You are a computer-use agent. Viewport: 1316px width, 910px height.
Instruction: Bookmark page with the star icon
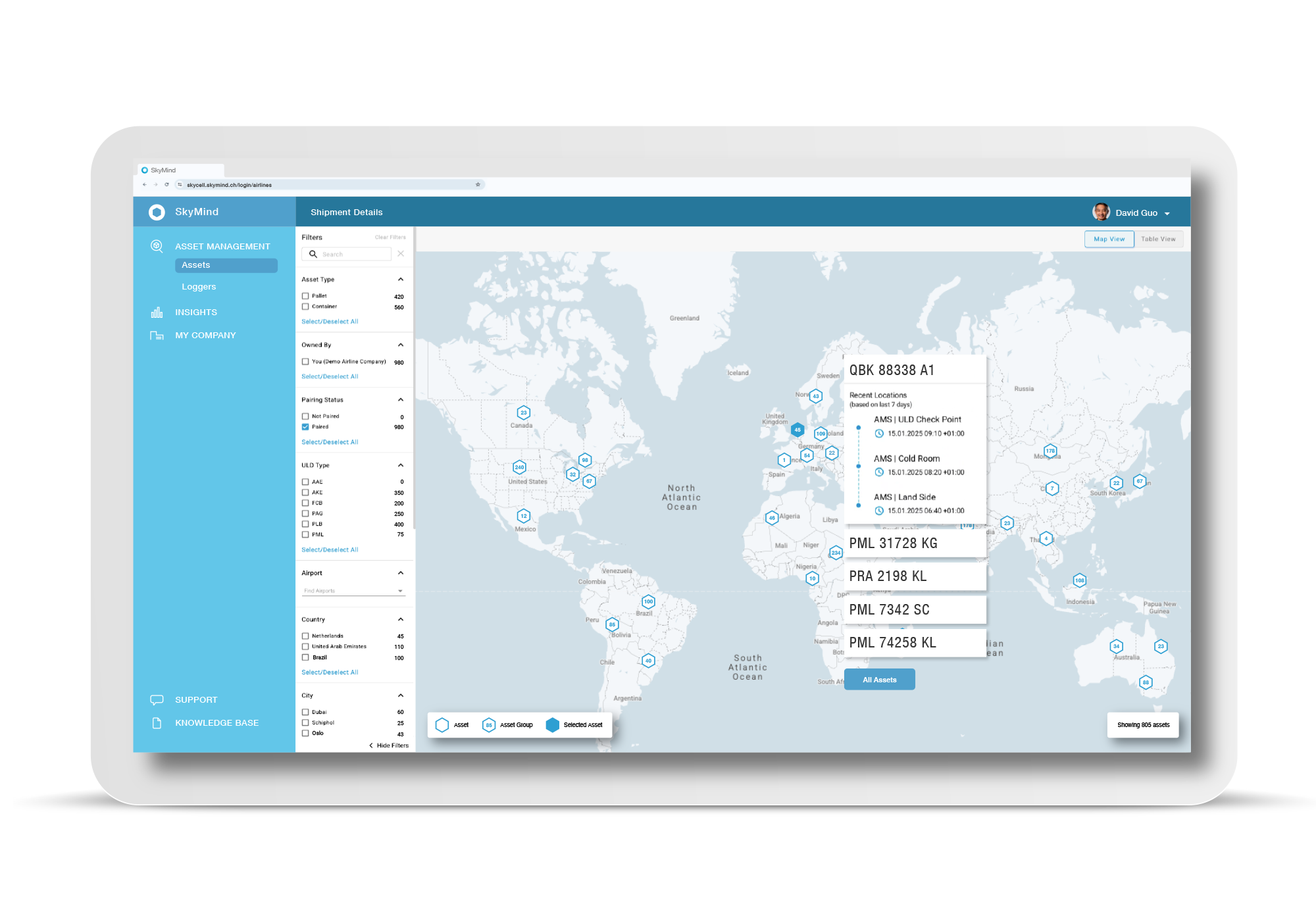[x=478, y=185]
